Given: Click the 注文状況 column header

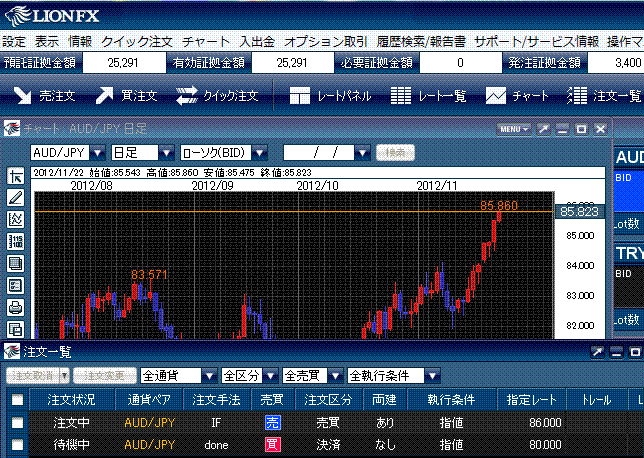Looking at the screenshot, I should pyautogui.click(x=71, y=399).
